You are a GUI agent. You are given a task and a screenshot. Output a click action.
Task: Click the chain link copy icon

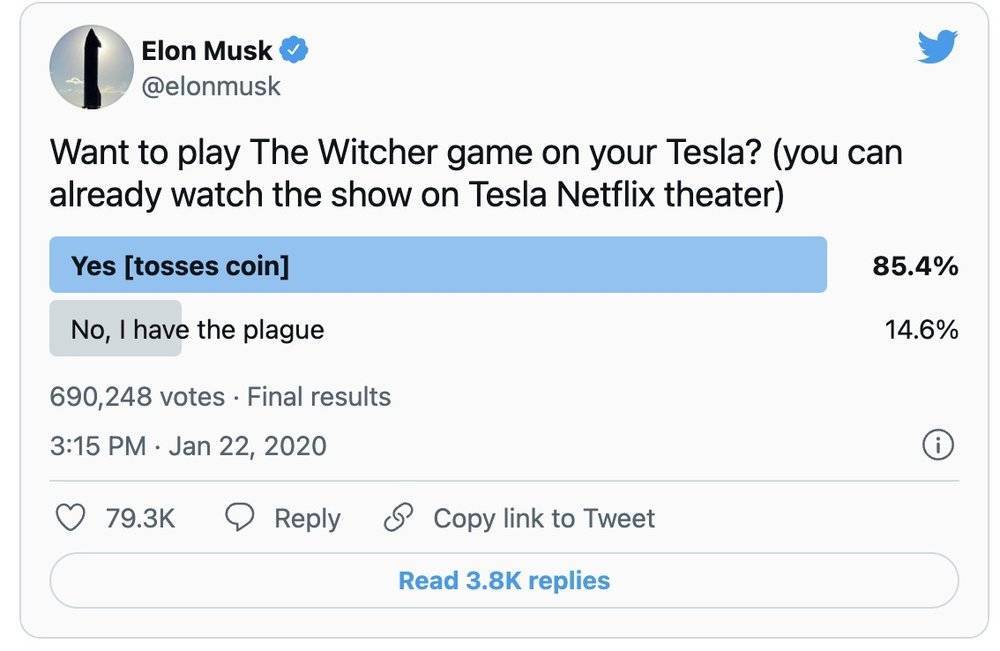399,518
